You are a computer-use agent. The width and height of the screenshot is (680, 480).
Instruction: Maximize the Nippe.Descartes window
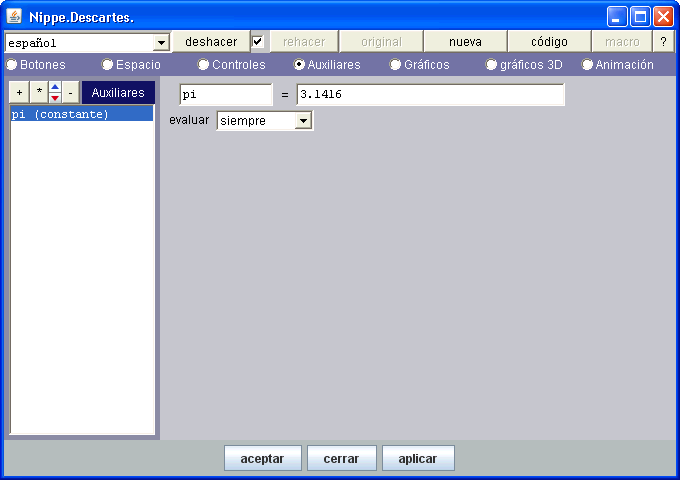(x=640, y=17)
